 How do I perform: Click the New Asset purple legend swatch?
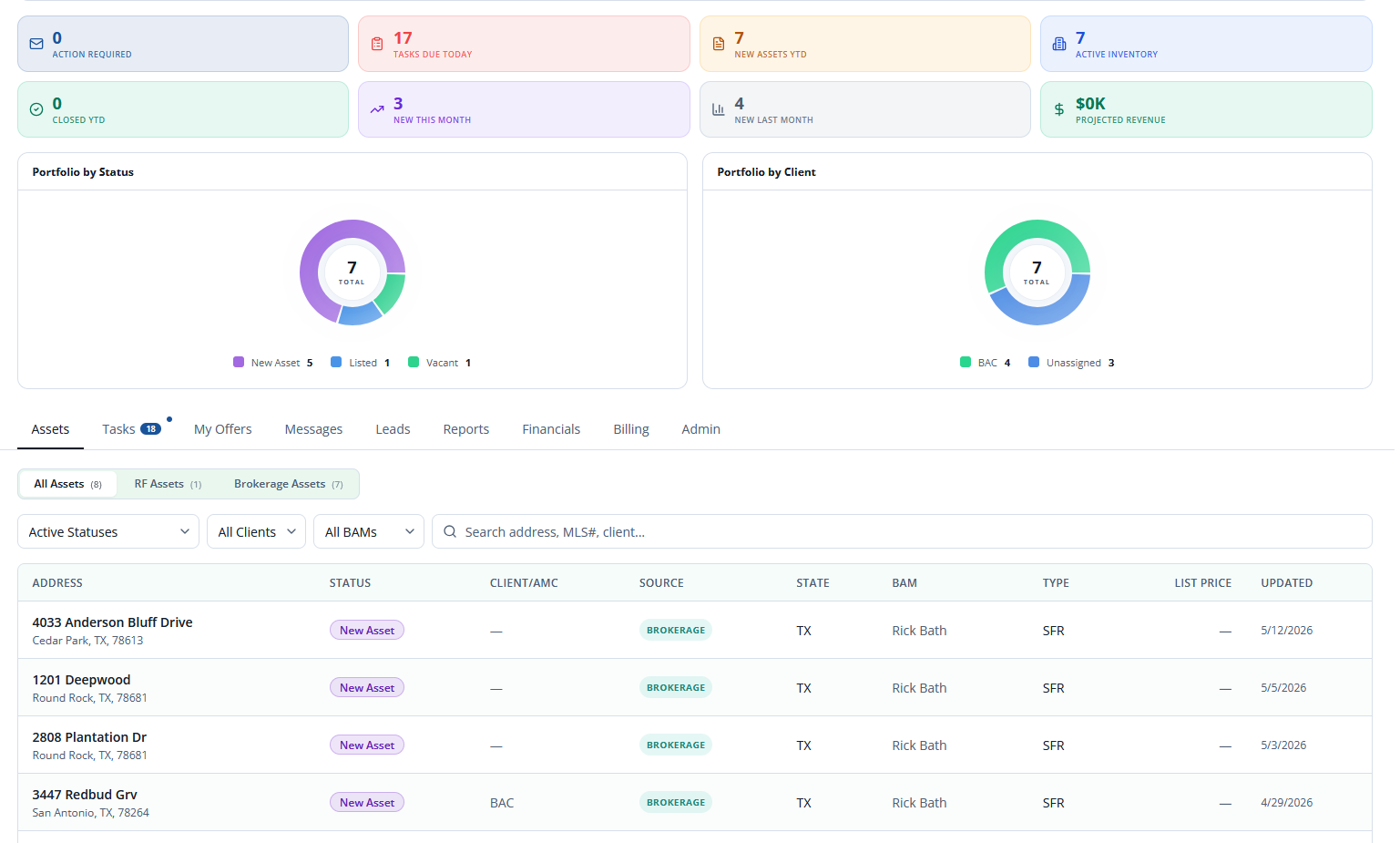[x=239, y=362]
